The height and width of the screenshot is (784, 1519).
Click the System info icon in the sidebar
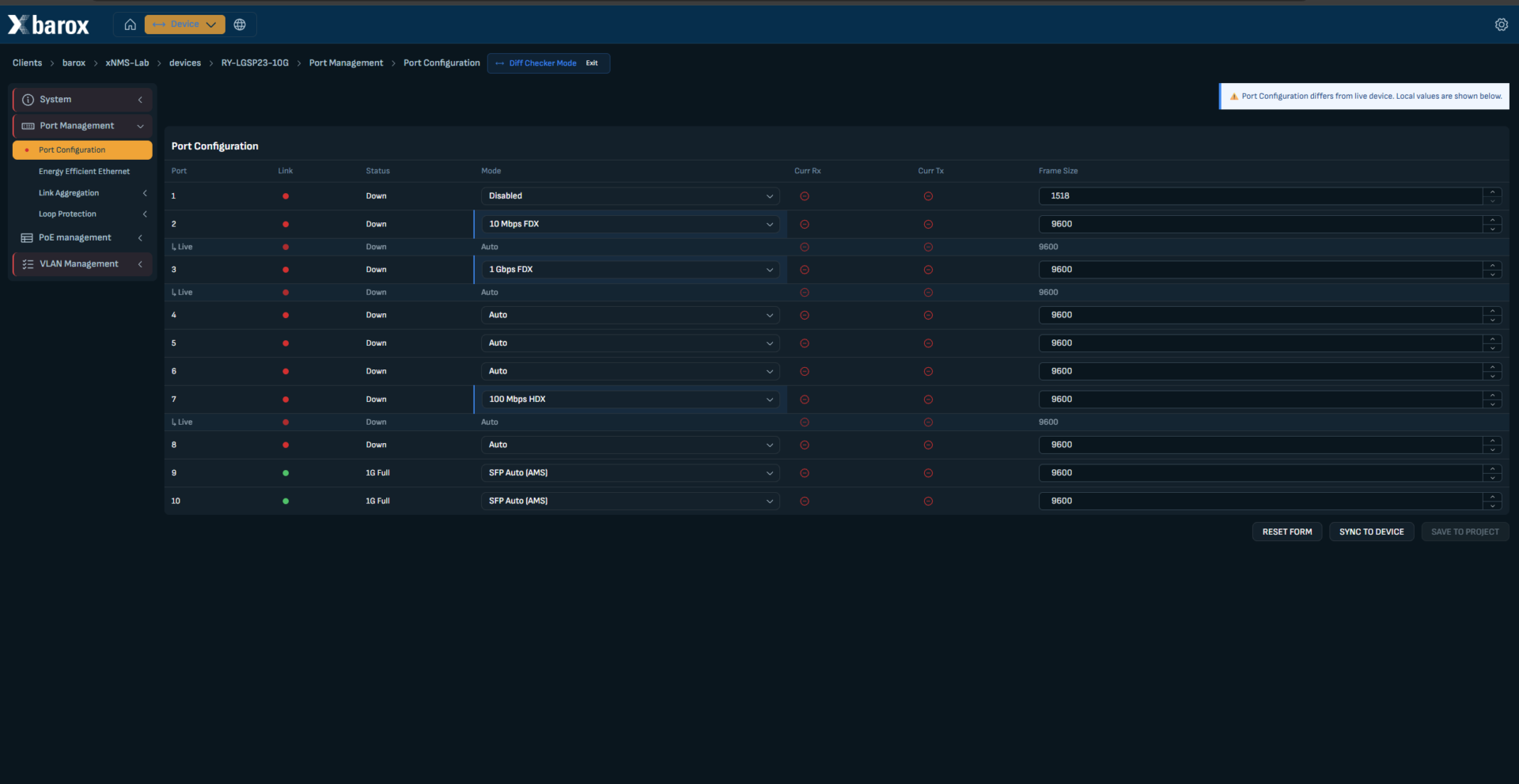(28, 100)
